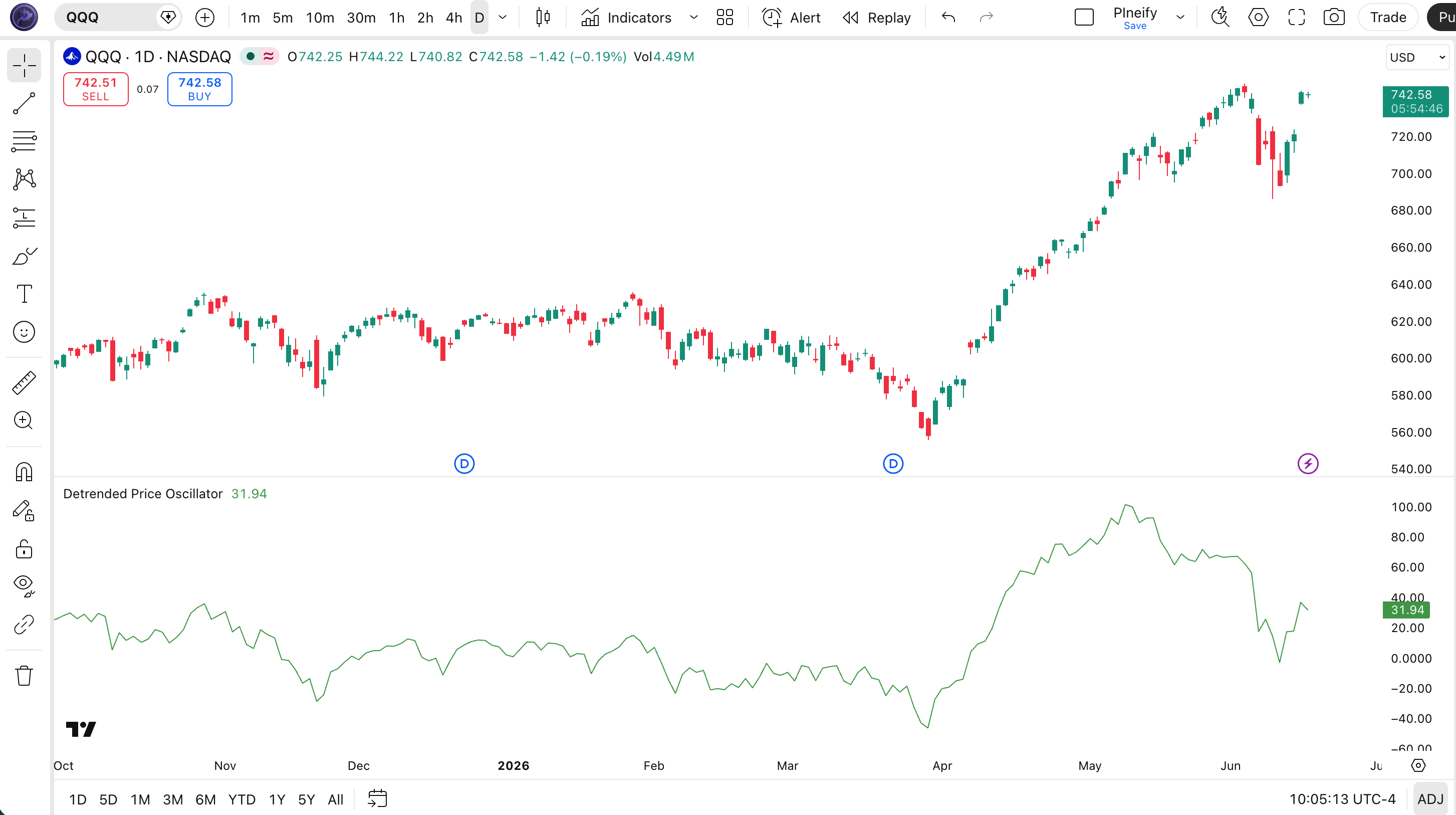Select the zoom in tool
The height and width of the screenshot is (815, 1456).
[x=25, y=421]
